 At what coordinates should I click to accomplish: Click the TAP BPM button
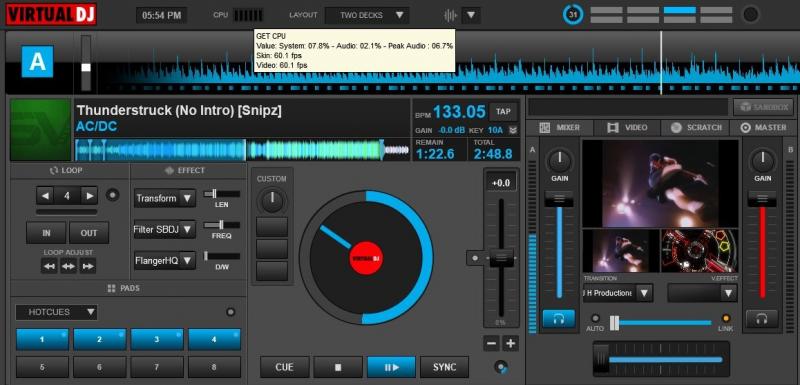[504, 112]
